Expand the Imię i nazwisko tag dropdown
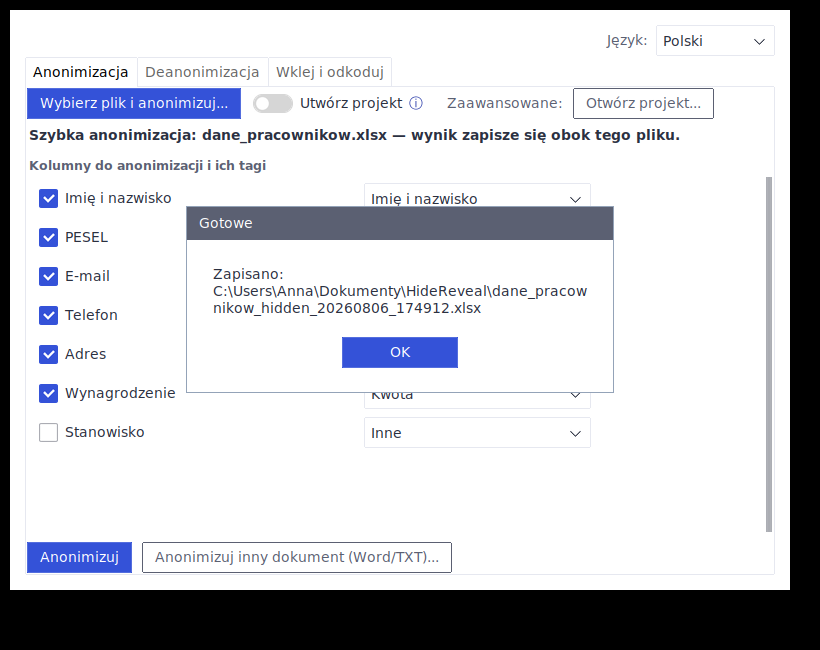The height and width of the screenshot is (650, 820). (x=477, y=196)
